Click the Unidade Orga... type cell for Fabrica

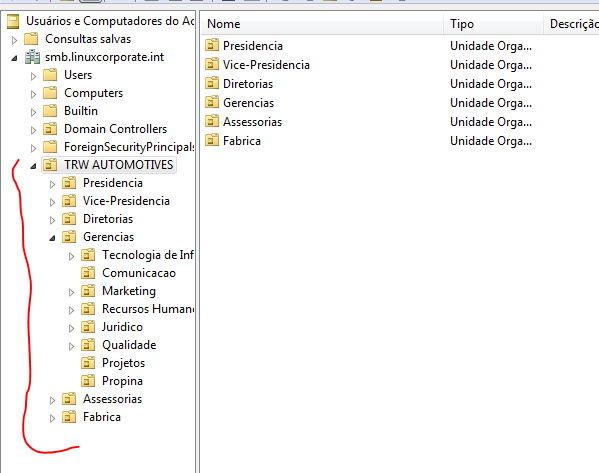491,141
